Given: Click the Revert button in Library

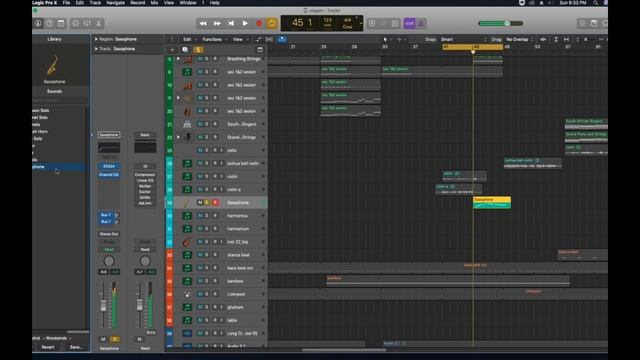Looking at the screenshot, I should [48, 347].
